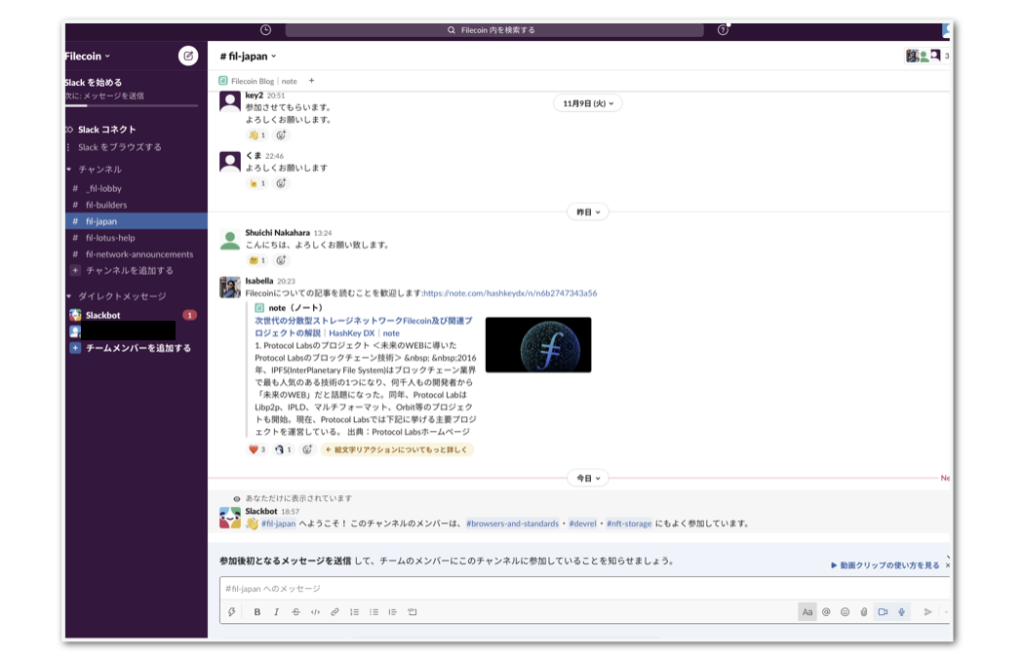Add a bookmark with the plus icon
The width and height of the screenshot is (1024, 660).
coord(312,81)
